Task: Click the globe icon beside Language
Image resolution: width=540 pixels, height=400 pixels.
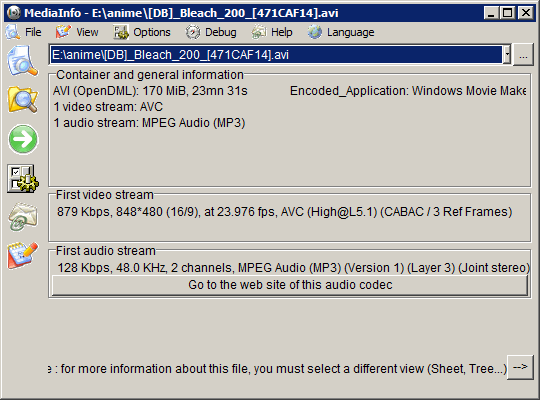Action: pyautogui.click(x=314, y=32)
